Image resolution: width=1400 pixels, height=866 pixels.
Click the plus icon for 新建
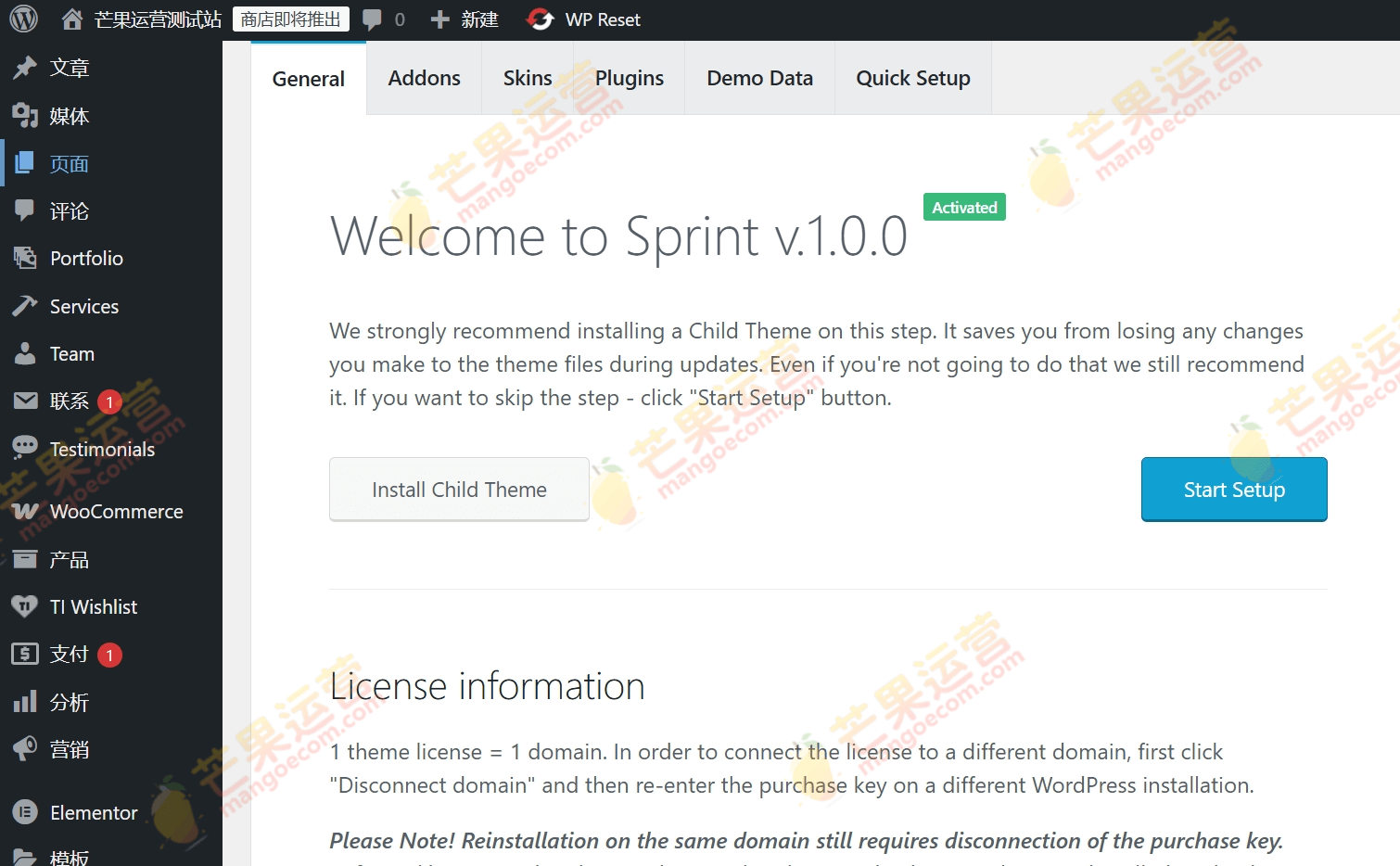pos(440,19)
